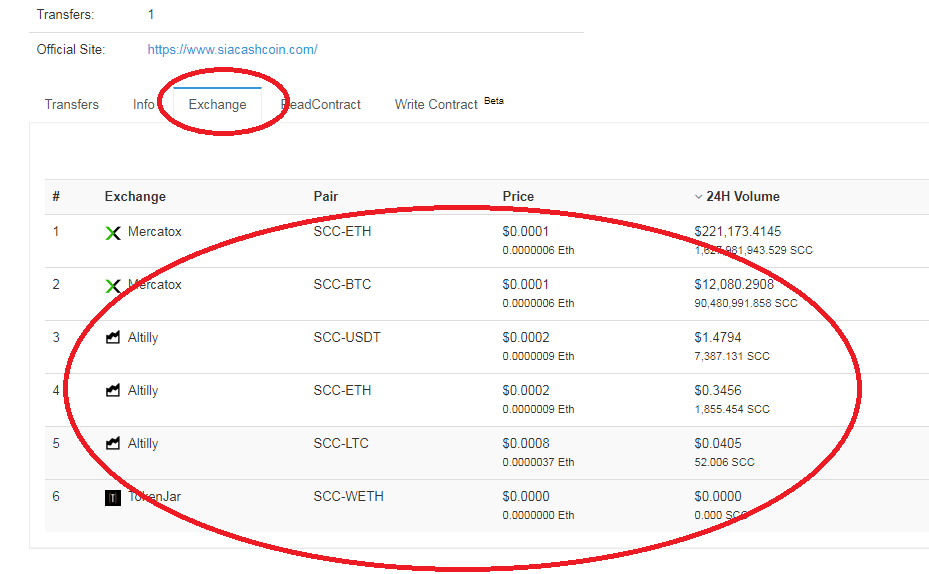Screen dimensions: 929x574
Task: Click the $221,173.4145 volume value
Action: tap(738, 232)
